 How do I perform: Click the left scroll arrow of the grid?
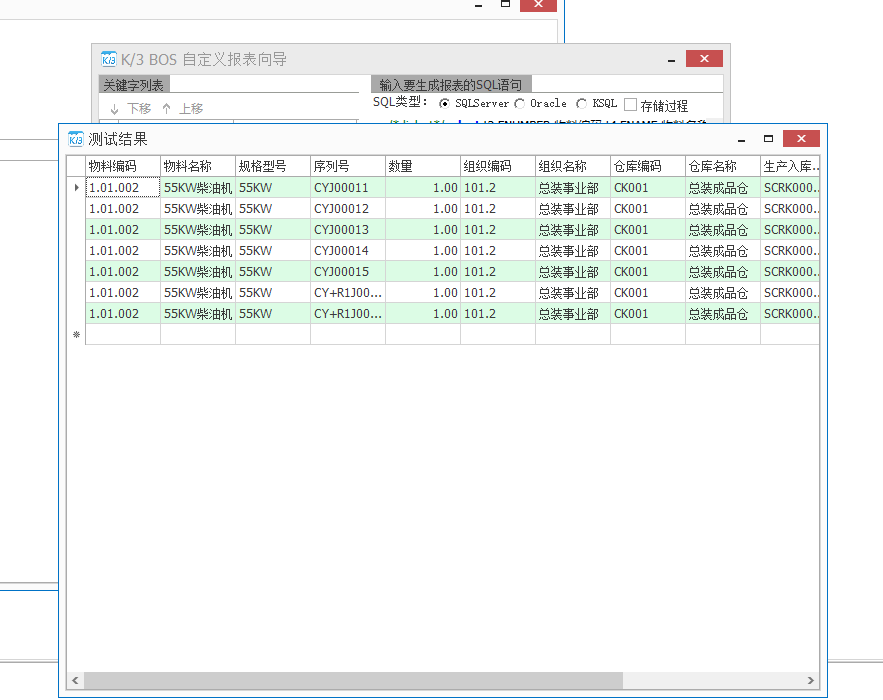point(75,680)
